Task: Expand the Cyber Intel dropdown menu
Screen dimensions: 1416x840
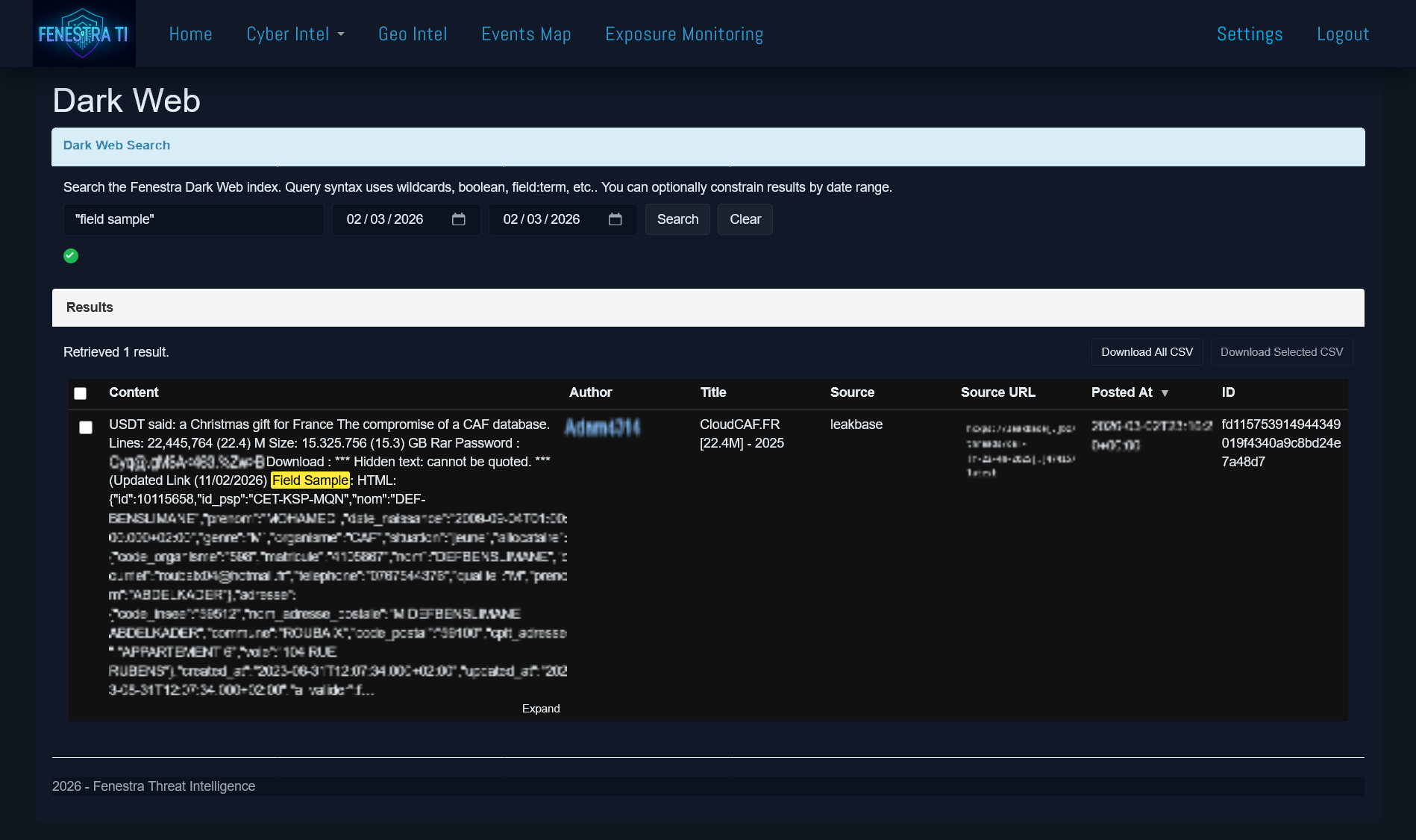Action: tap(295, 34)
